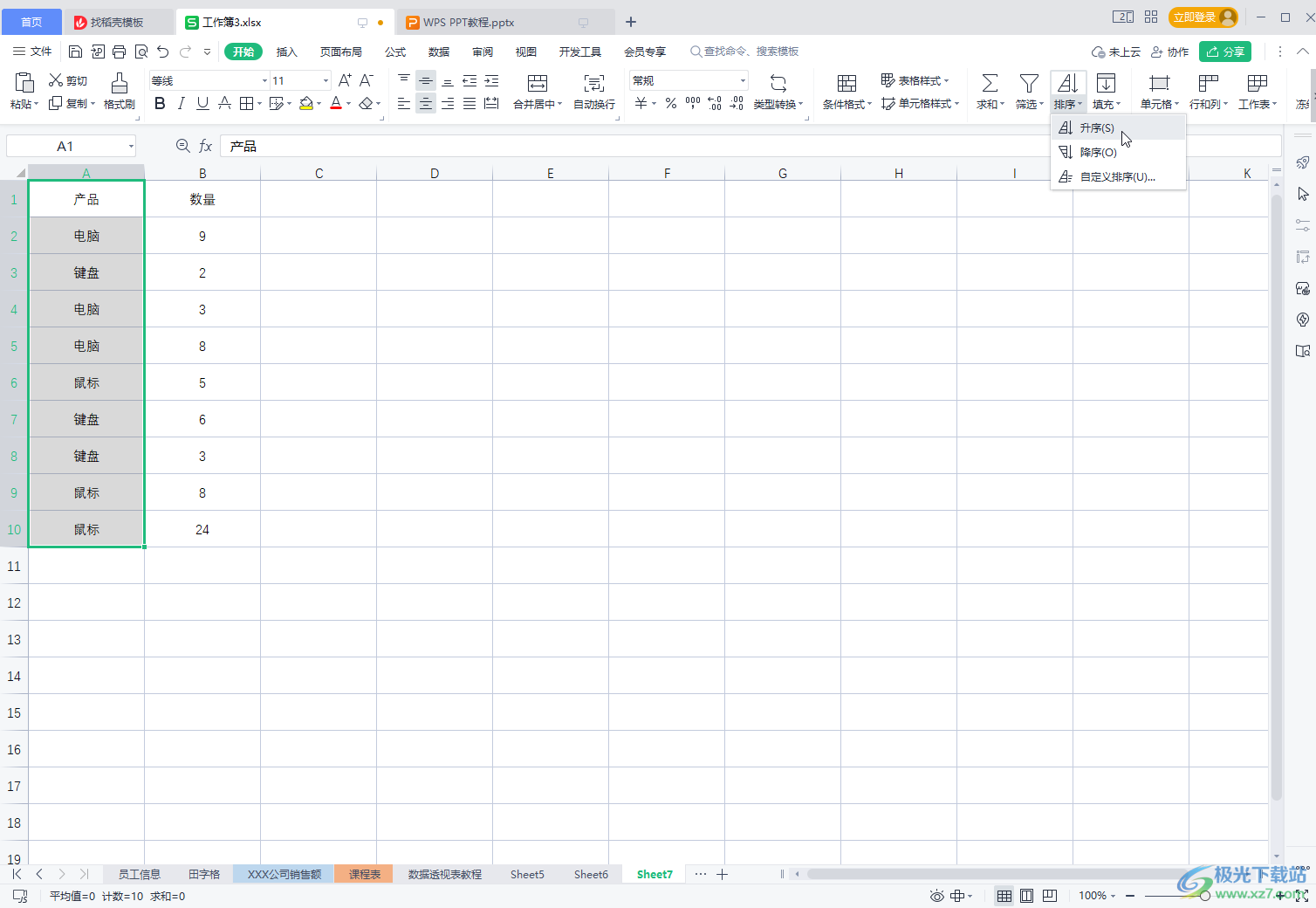Click the filter 筛选 funnel icon
Image resolution: width=1316 pixels, height=908 pixels.
click(1030, 83)
